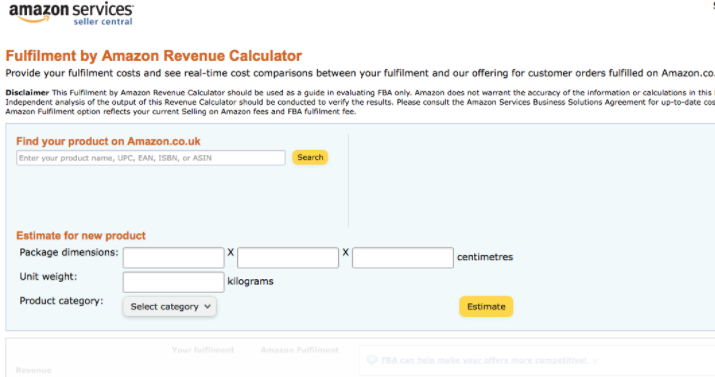Click the Estimate for new product heading
The width and height of the screenshot is (715, 377).
[81, 236]
